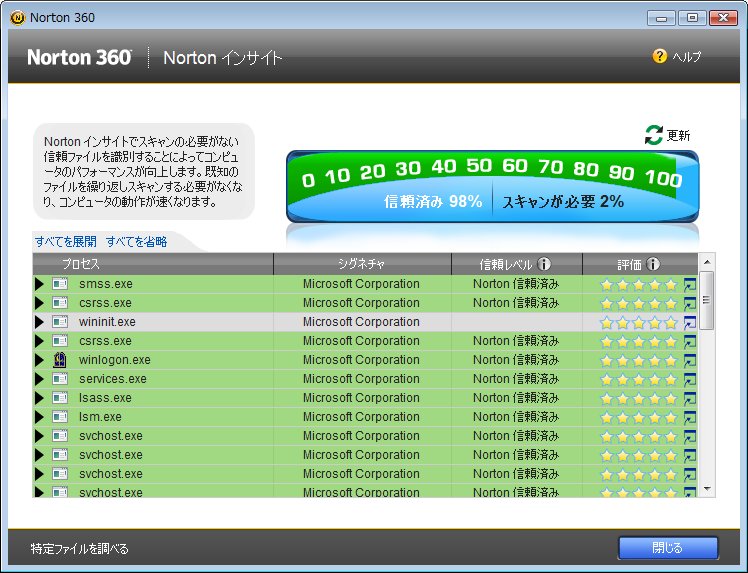Sort by the 信頼レベル column header
The width and height of the screenshot is (748, 573).
click(517, 264)
